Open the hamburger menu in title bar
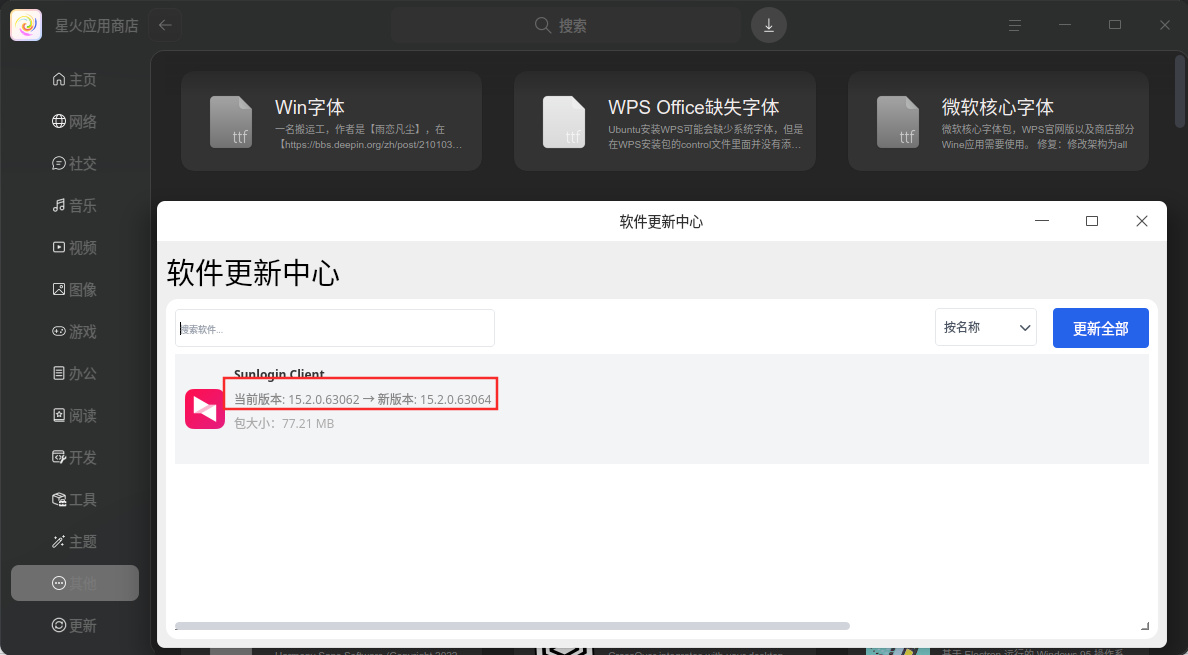The height and width of the screenshot is (655, 1188). (x=1015, y=25)
